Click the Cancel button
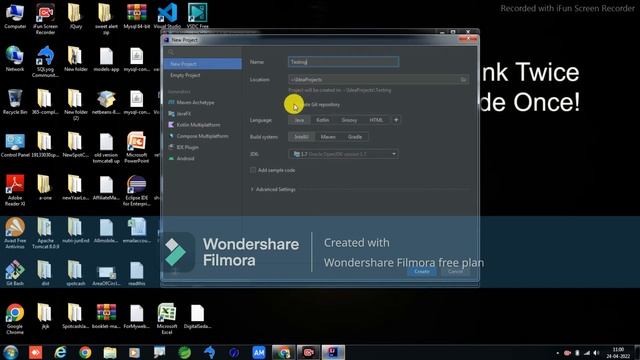The width and height of the screenshot is (640, 360). [455, 271]
